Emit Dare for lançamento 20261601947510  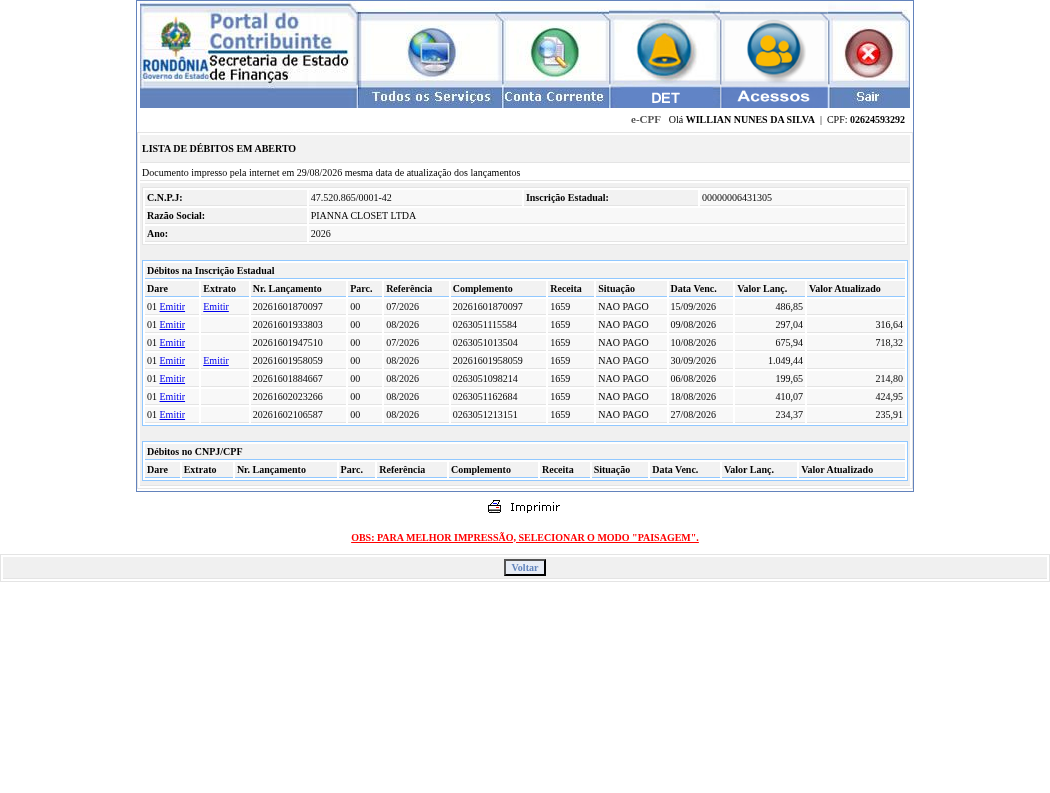coord(172,343)
